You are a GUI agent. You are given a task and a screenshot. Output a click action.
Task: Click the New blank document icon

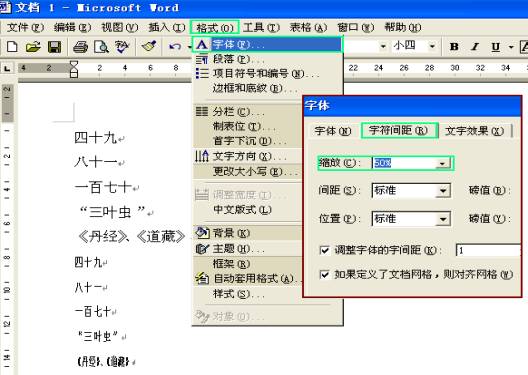(12, 47)
